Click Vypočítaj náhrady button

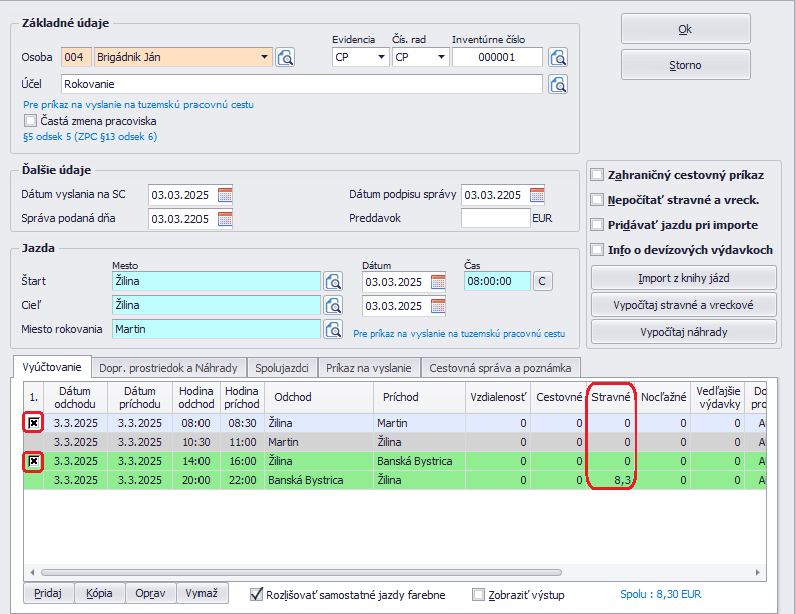[x=683, y=331]
